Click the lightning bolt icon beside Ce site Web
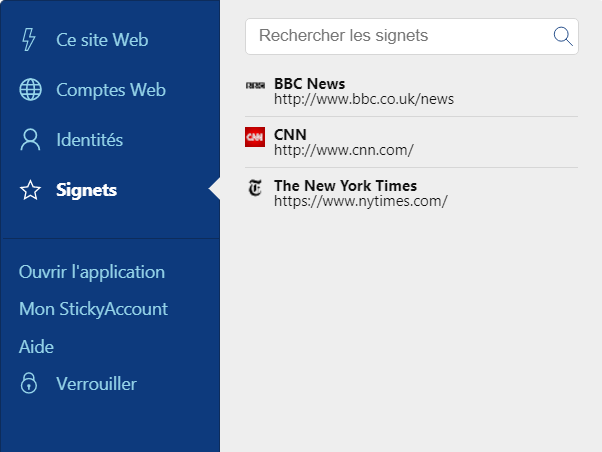602x452 pixels. pyautogui.click(x=28, y=40)
